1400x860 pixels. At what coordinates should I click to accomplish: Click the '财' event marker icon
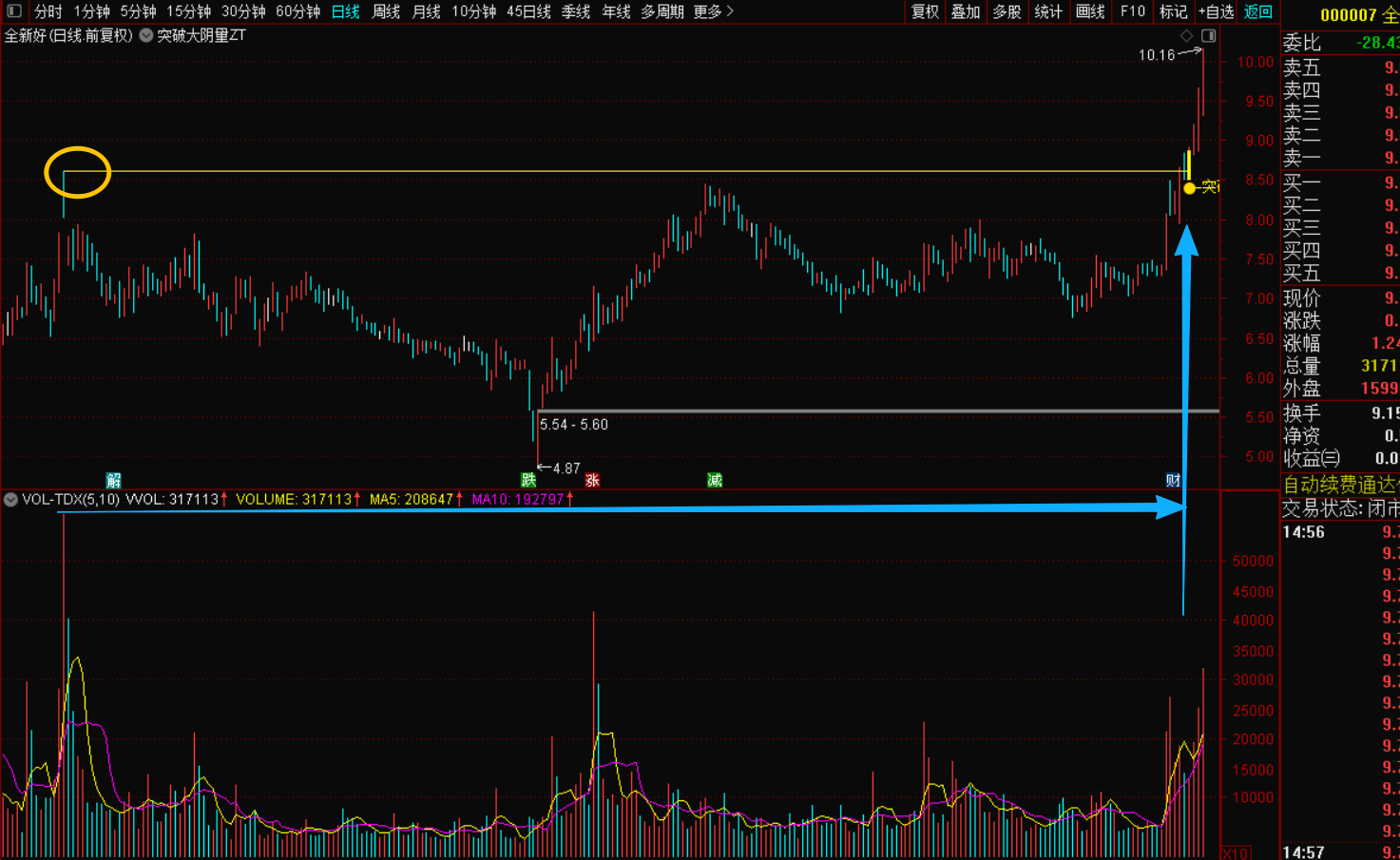point(1173,480)
